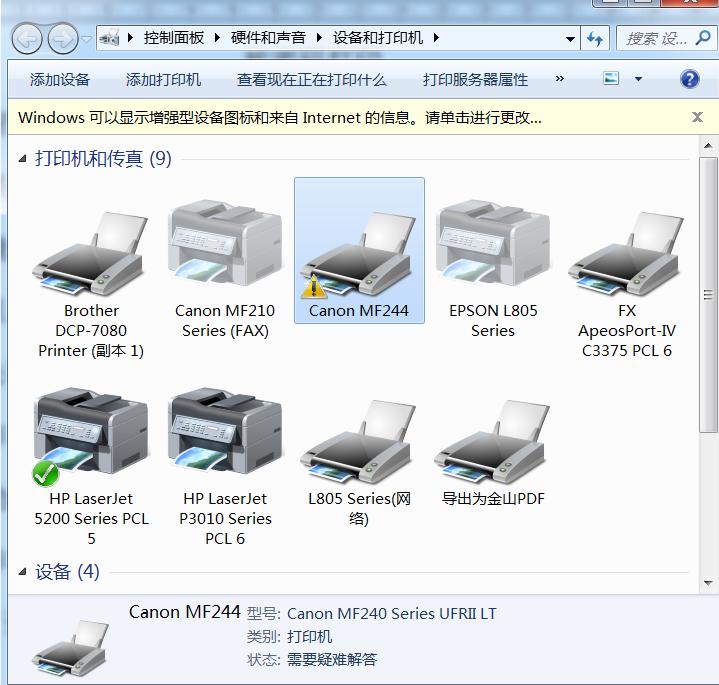Select the Canon MF210 Series (FAX) icon
The height and width of the screenshot is (685, 719).
[225, 243]
